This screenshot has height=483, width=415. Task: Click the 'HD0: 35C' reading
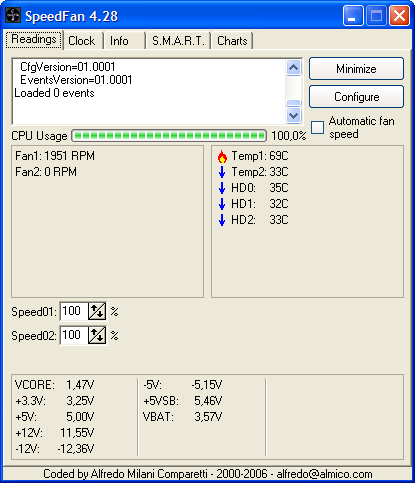click(x=260, y=188)
